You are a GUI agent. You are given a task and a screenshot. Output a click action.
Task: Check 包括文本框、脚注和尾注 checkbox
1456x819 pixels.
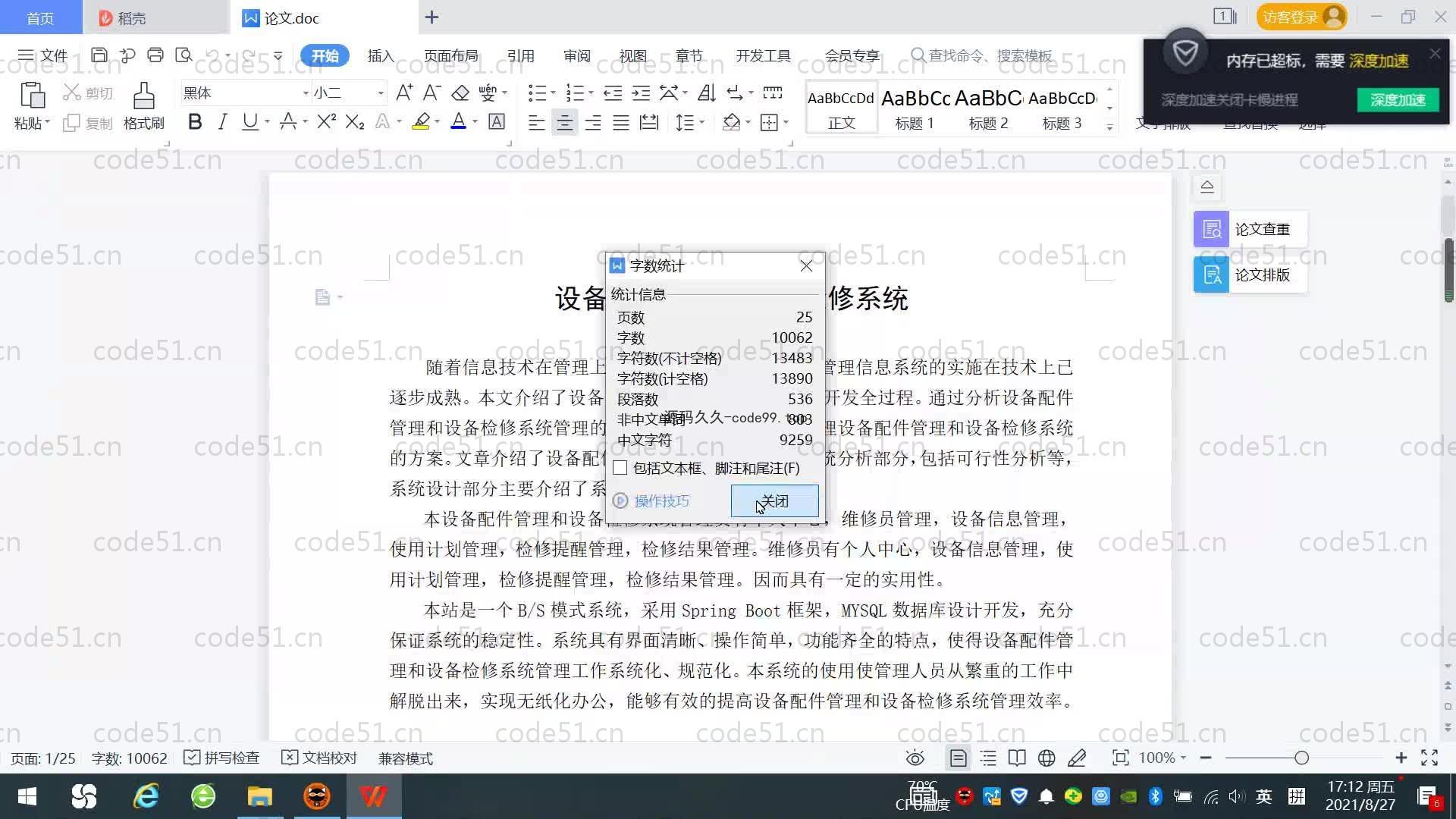(620, 468)
